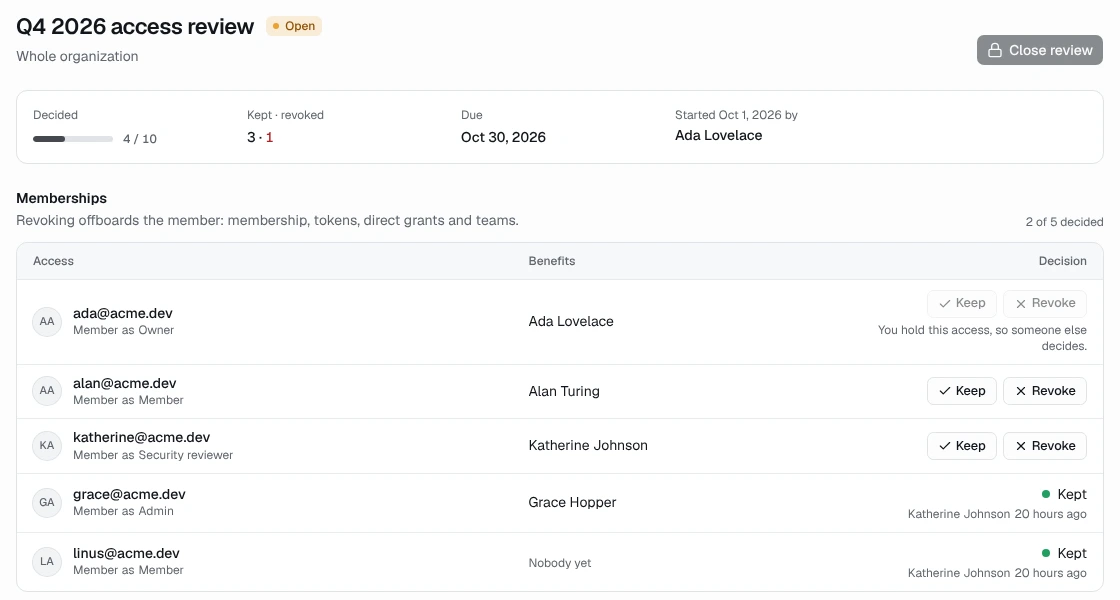
Task: Click Ada Lovelace under Started Oct 1, 2026 by
Action: pyautogui.click(x=719, y=135)
